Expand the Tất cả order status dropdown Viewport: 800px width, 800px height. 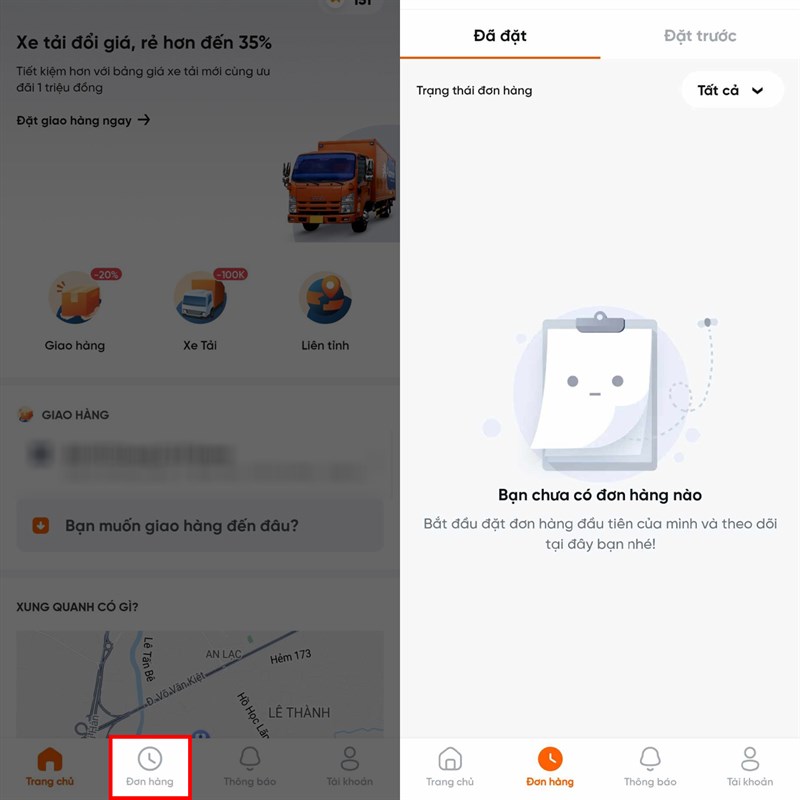tap(733, 90)
